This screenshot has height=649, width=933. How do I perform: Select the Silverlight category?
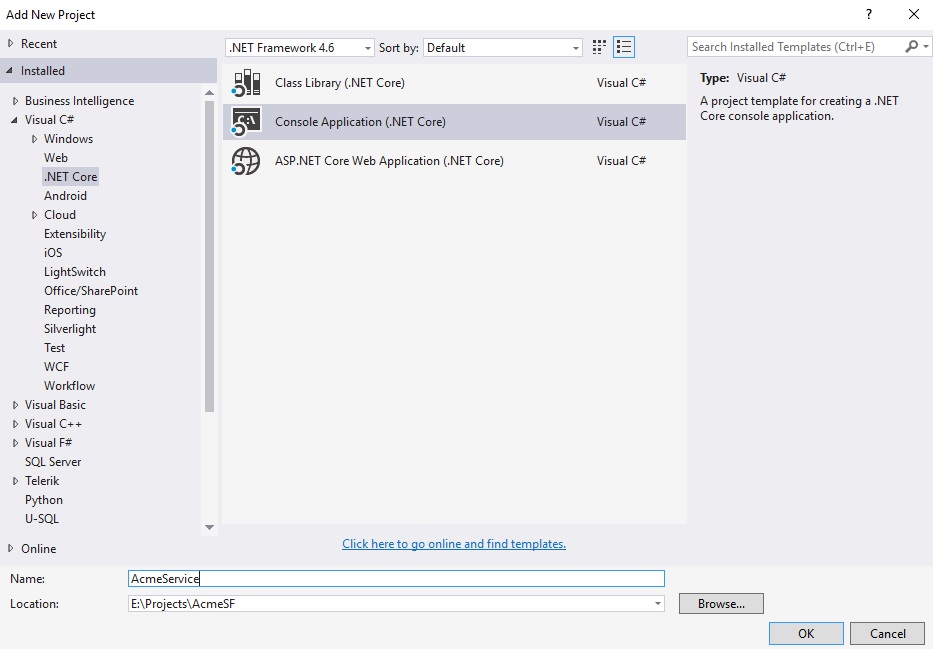[70, 329]
